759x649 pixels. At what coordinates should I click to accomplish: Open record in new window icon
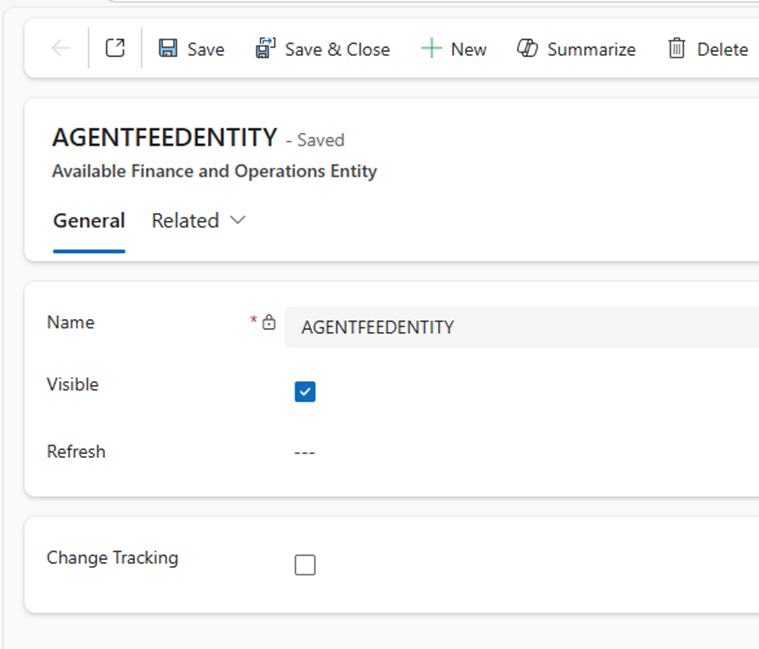[115, 48]
